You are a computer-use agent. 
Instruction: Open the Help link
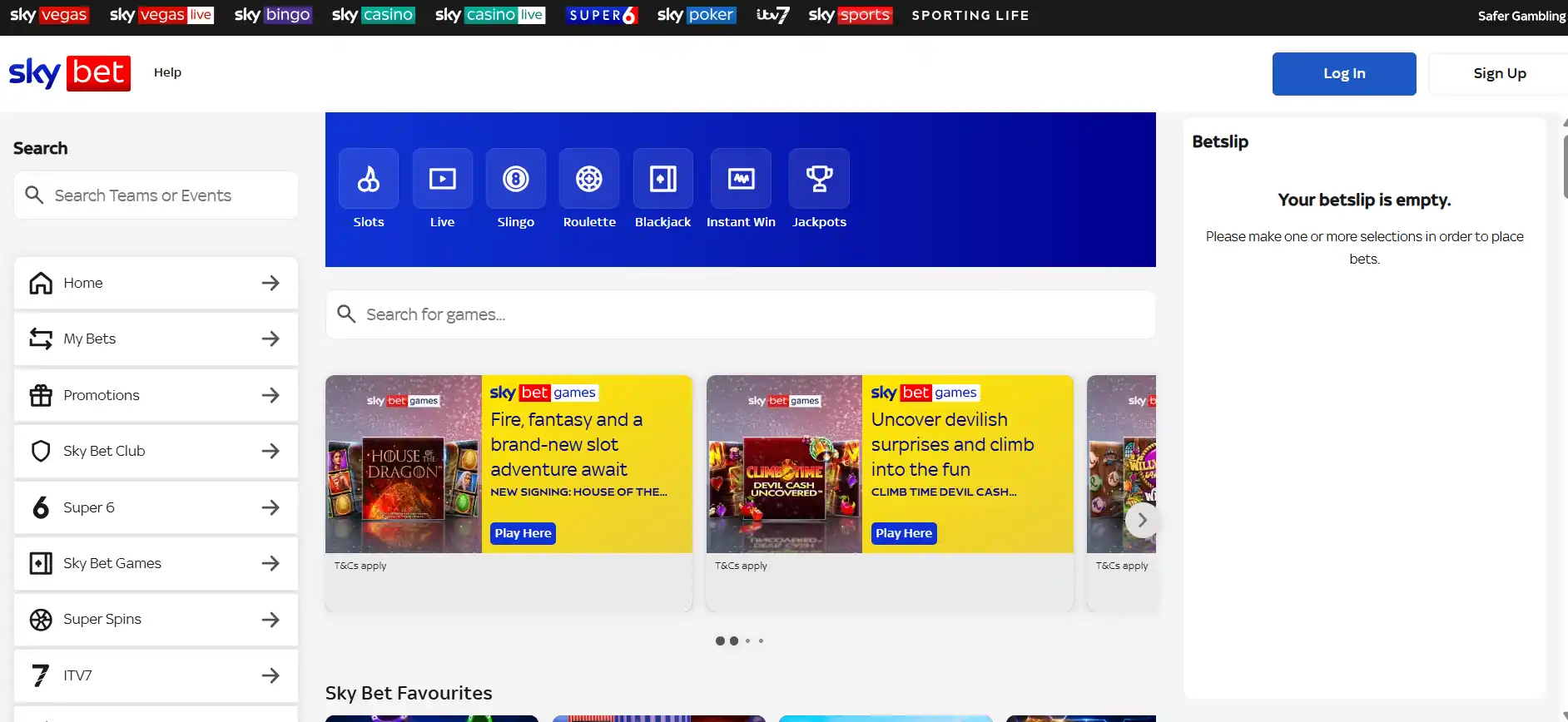click(167, 72)
